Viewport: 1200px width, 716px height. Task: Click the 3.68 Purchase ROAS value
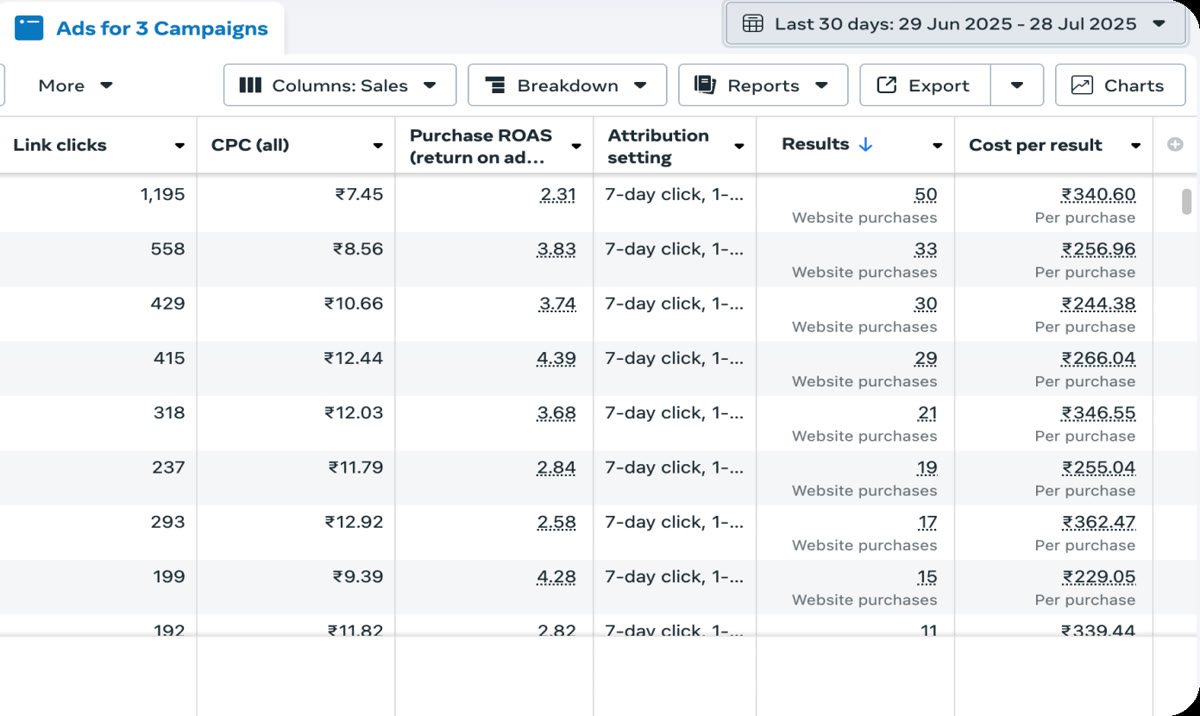[556, 413]
